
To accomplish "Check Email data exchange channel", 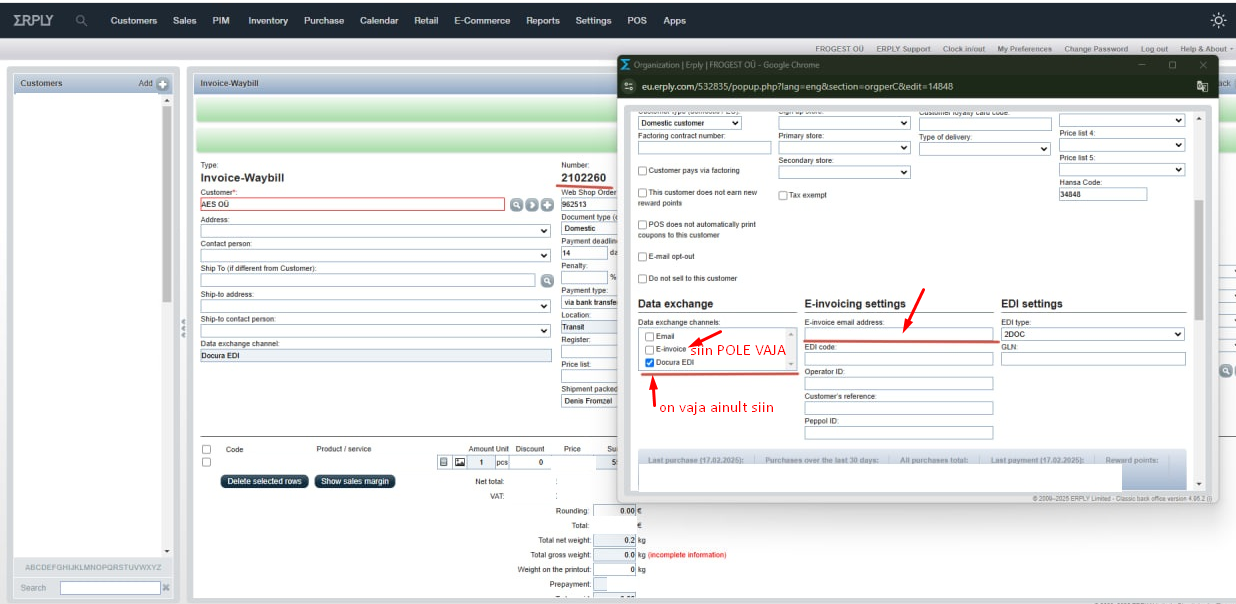I will [x=650, y=337].
